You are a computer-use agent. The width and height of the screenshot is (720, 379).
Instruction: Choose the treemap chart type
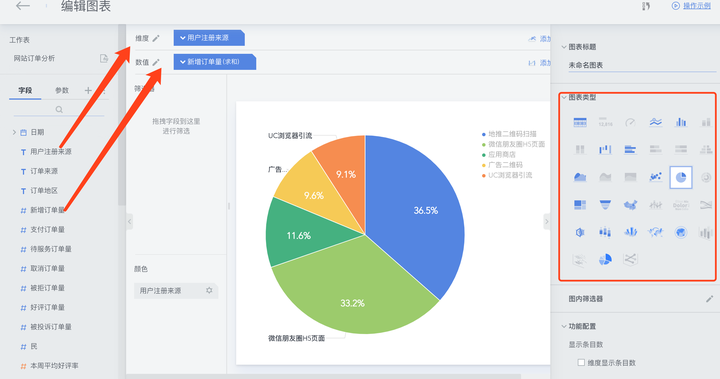click(x=580, y=205)
